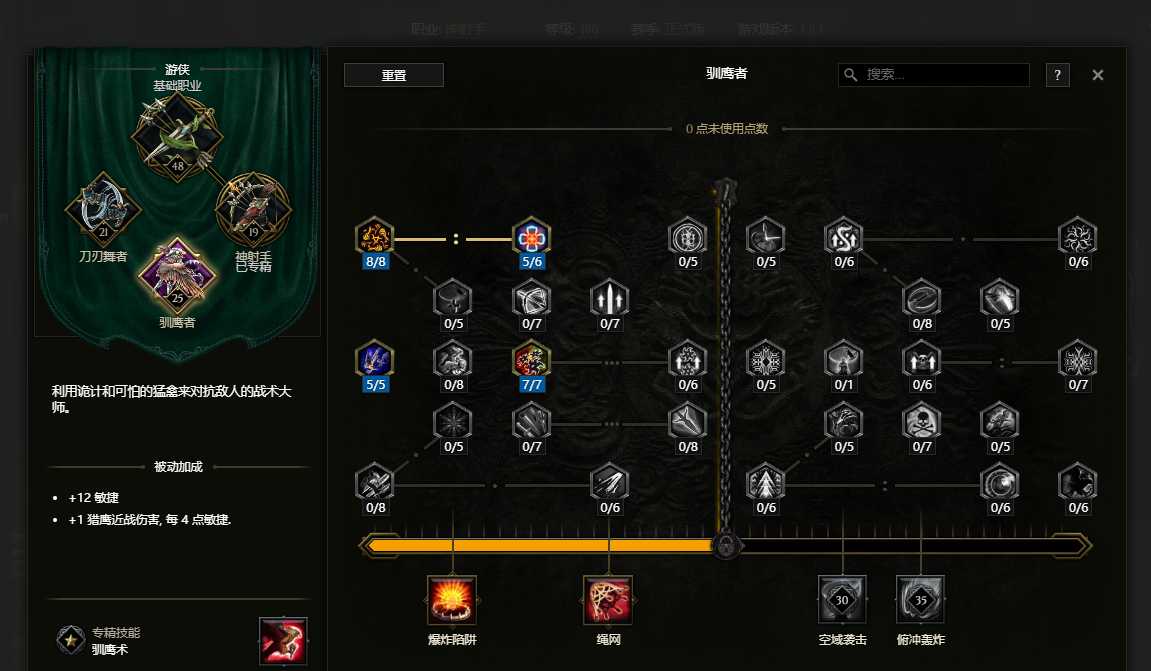Screen dimensions: 1151x671
Task: Switch to the 神射手 mastery
Action: click(x=253, y=210)
